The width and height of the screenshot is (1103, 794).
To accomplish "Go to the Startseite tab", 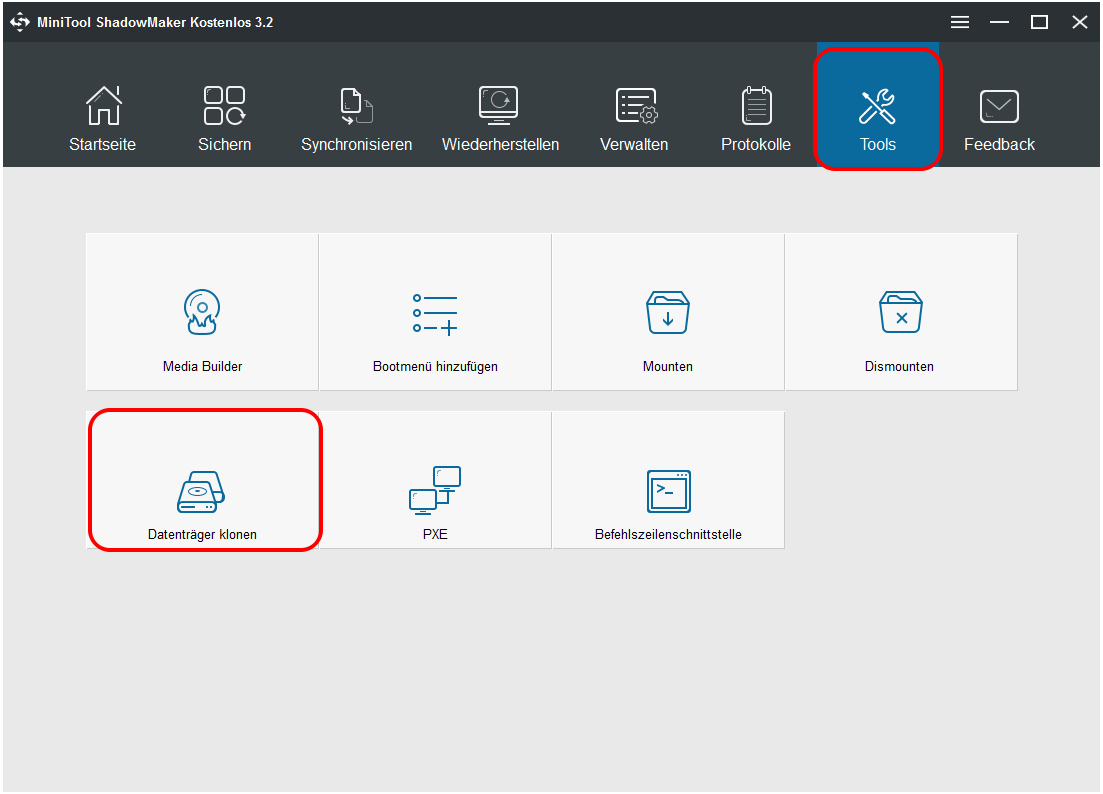I will (102, 118).
